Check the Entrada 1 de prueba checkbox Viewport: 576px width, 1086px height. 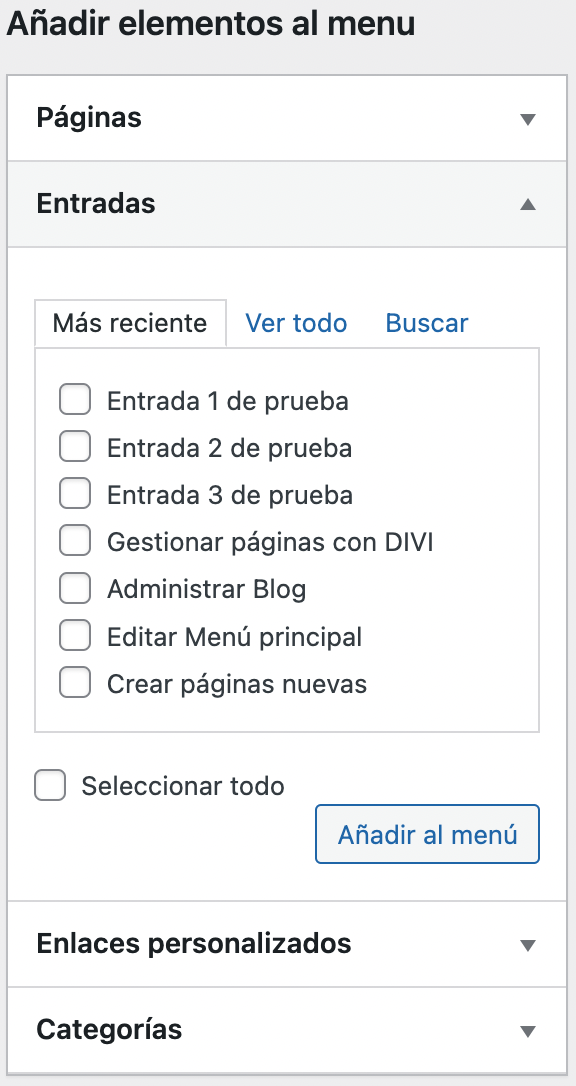click(75, 400)
